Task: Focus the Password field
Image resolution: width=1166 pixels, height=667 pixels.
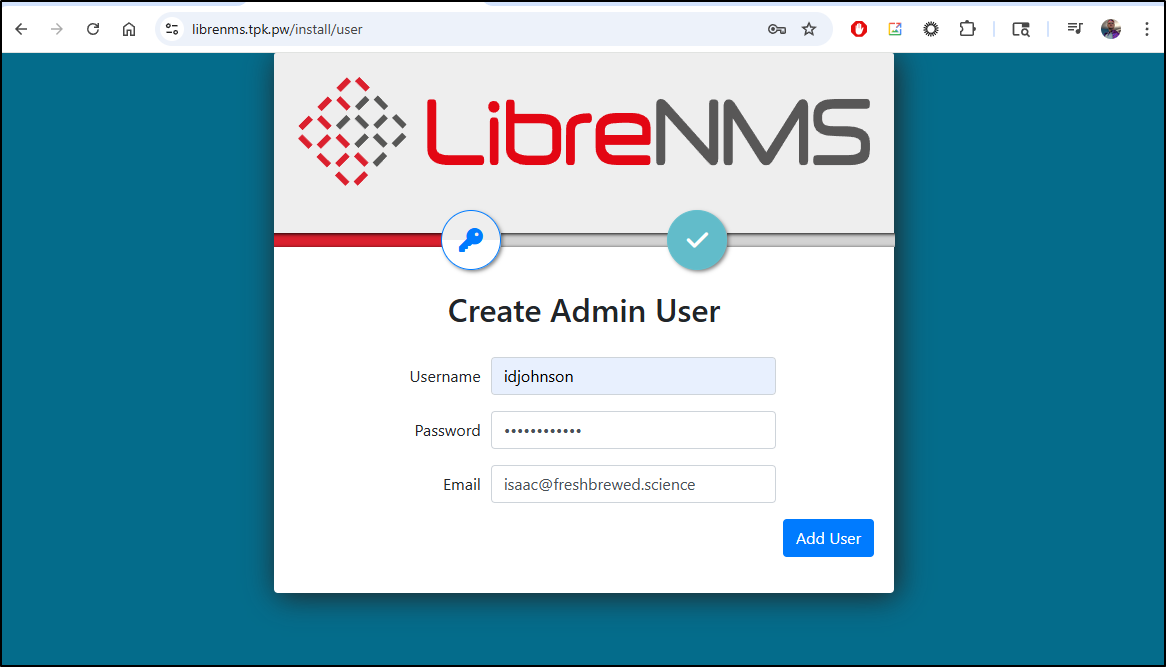Action: (633, 430)
